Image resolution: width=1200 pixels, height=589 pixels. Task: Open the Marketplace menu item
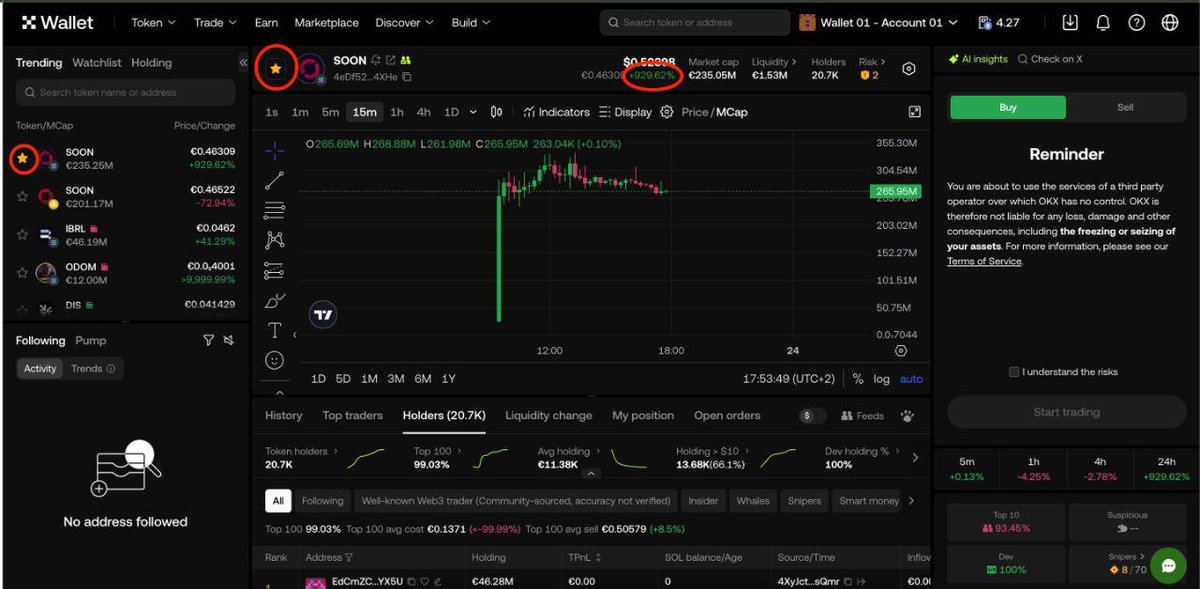327,22
